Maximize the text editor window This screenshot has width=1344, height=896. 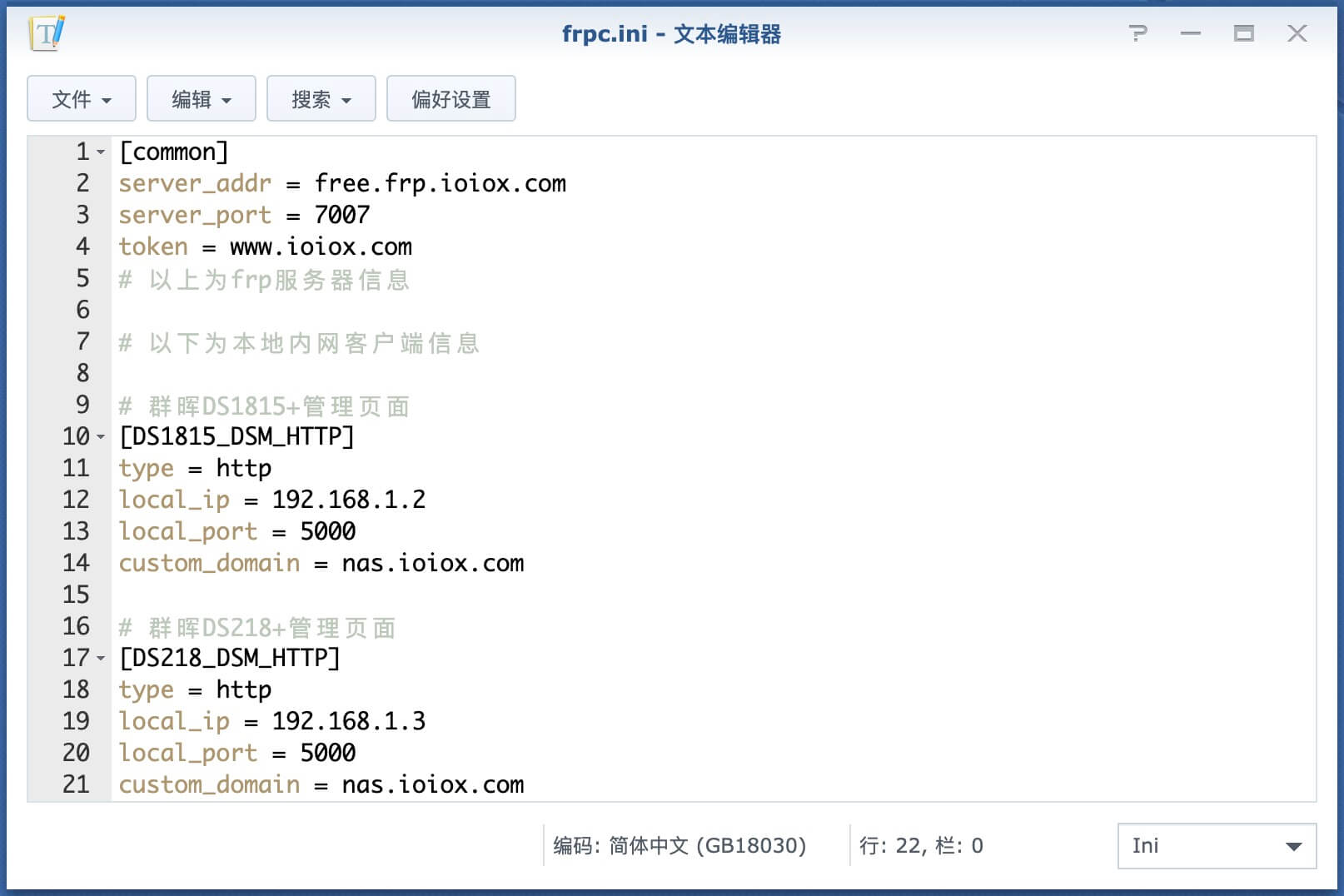(x=1244, y=33)
